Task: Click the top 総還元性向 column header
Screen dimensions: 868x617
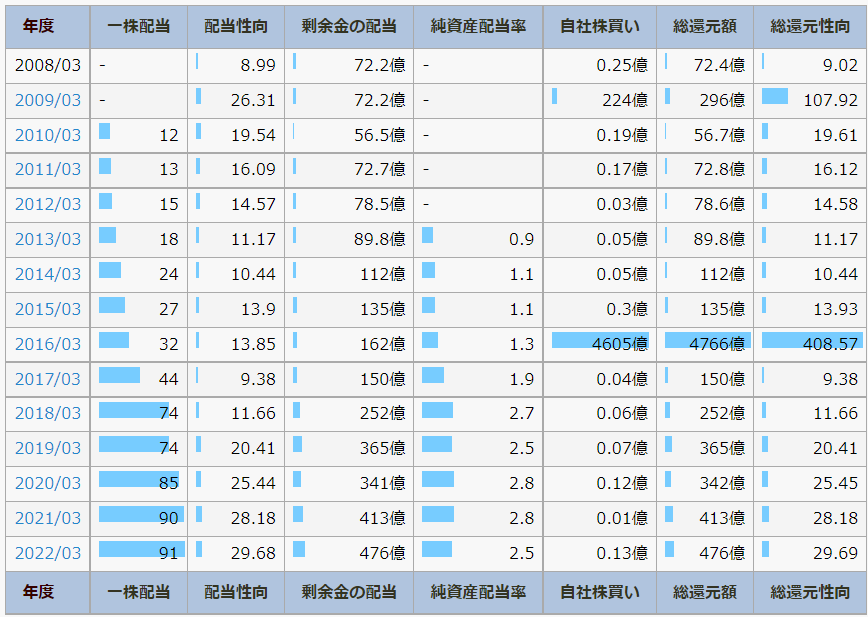Action: (x=810, y=26)
